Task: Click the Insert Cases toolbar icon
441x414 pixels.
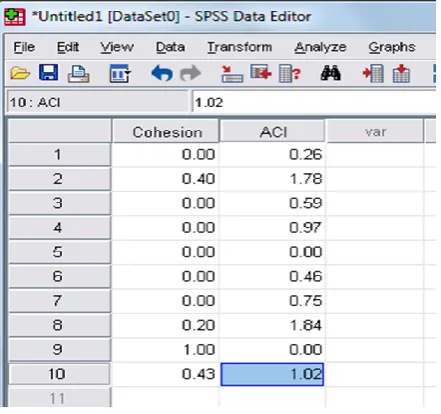Action: [373, 73]
